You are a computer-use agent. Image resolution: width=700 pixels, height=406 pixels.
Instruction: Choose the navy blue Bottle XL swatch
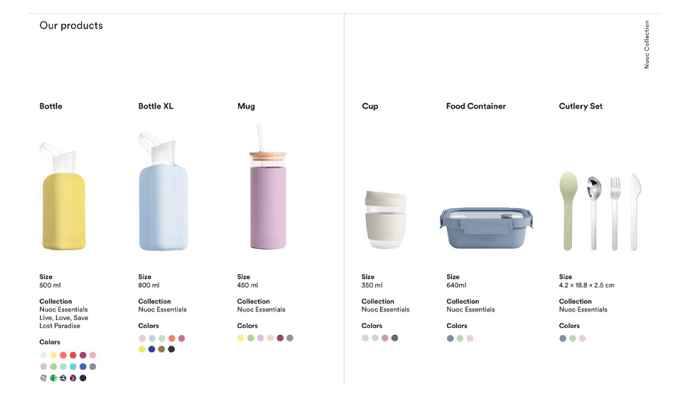point(152,349)
